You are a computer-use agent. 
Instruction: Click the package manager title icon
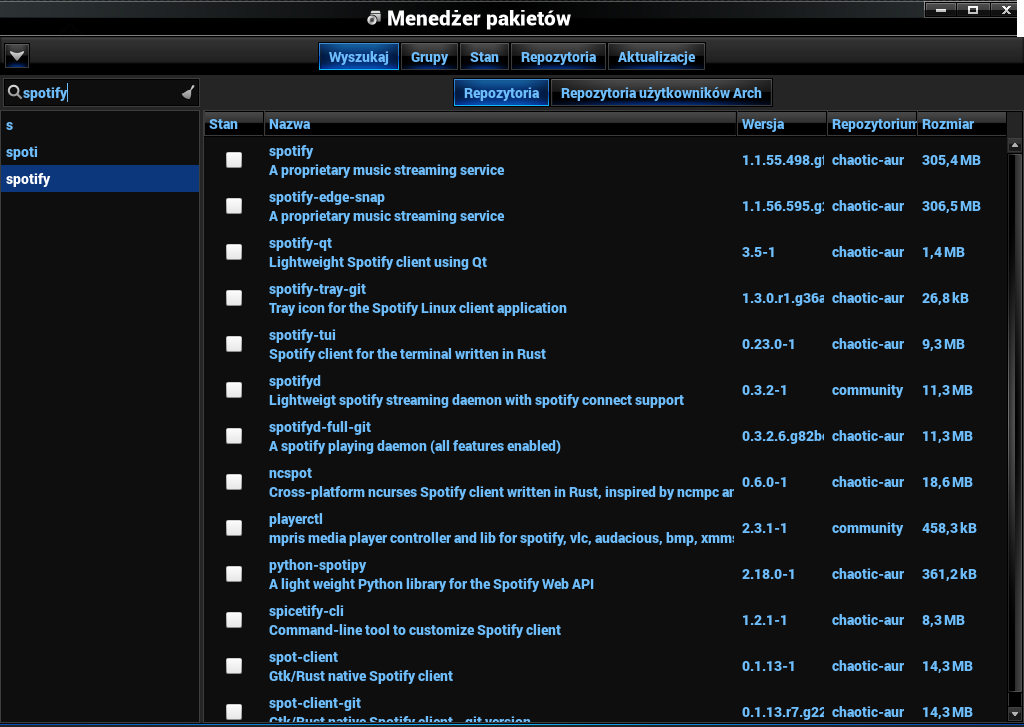pos(374,18)
